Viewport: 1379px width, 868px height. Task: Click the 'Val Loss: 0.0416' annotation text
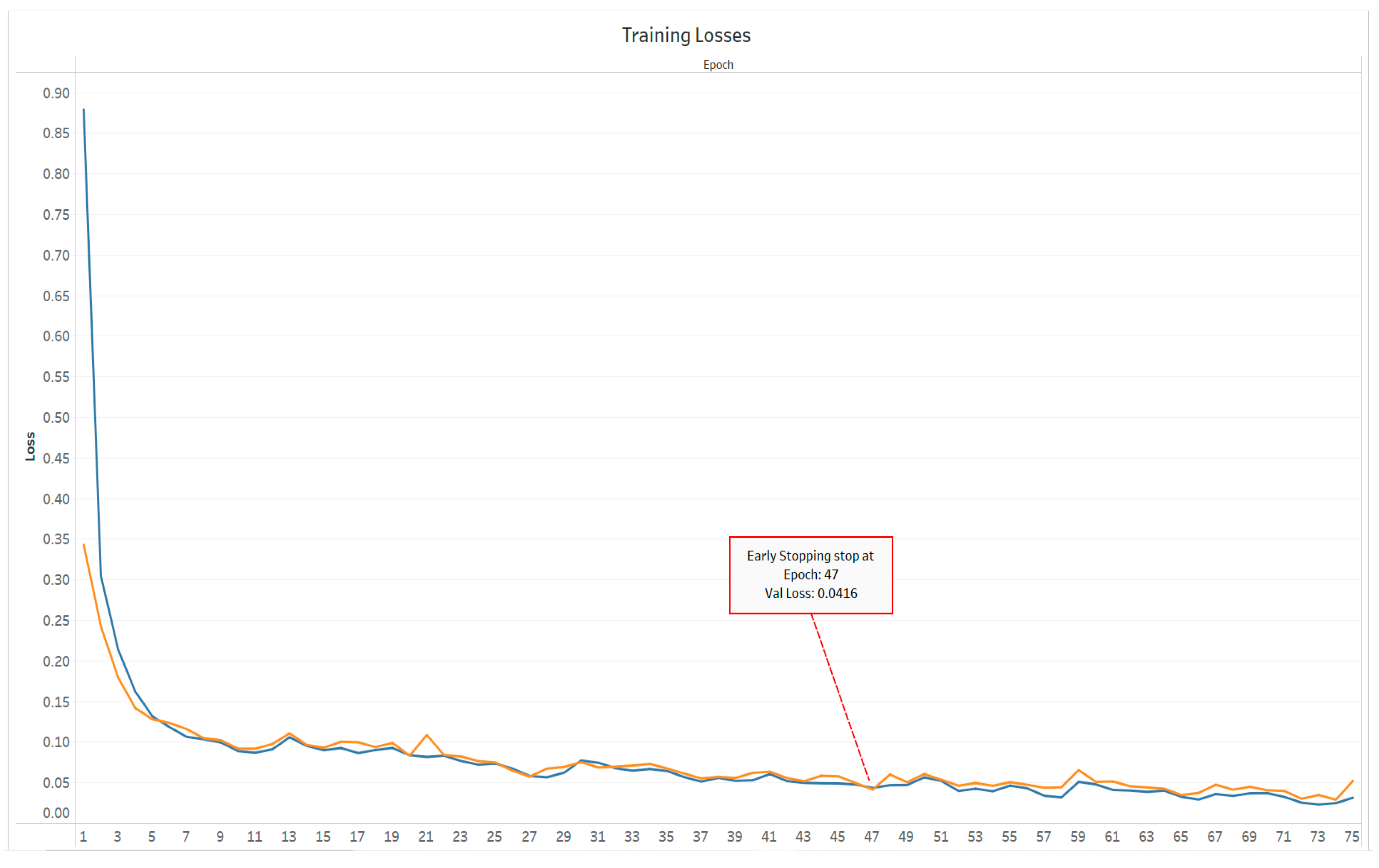(810, 593)
